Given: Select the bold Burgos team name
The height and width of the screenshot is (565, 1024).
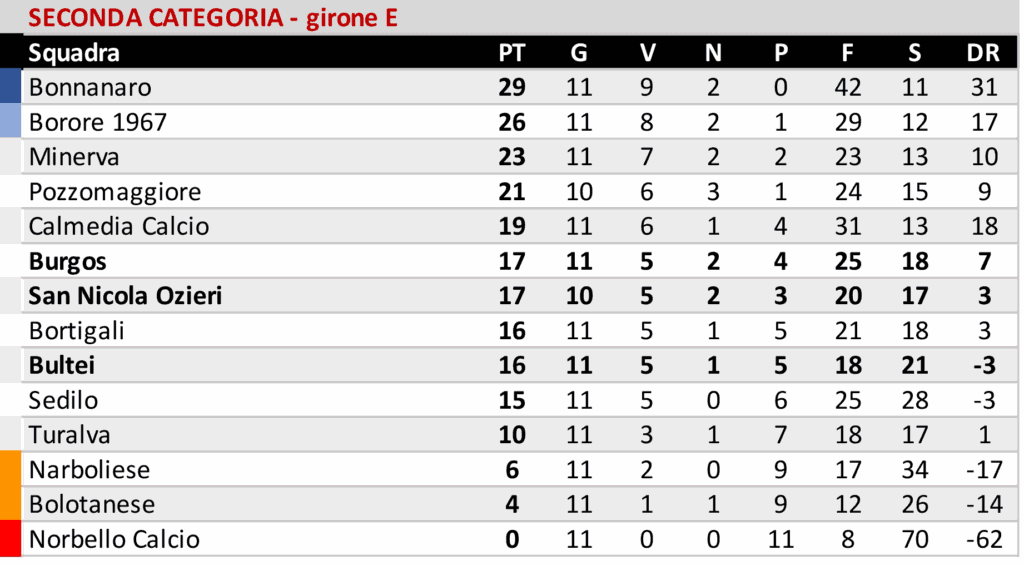Looking at the screenshot, I should (x=68, y=262).
